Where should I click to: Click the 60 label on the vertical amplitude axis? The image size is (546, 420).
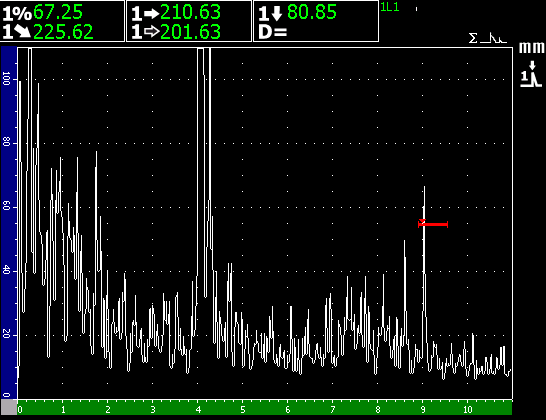click(6, 206)
